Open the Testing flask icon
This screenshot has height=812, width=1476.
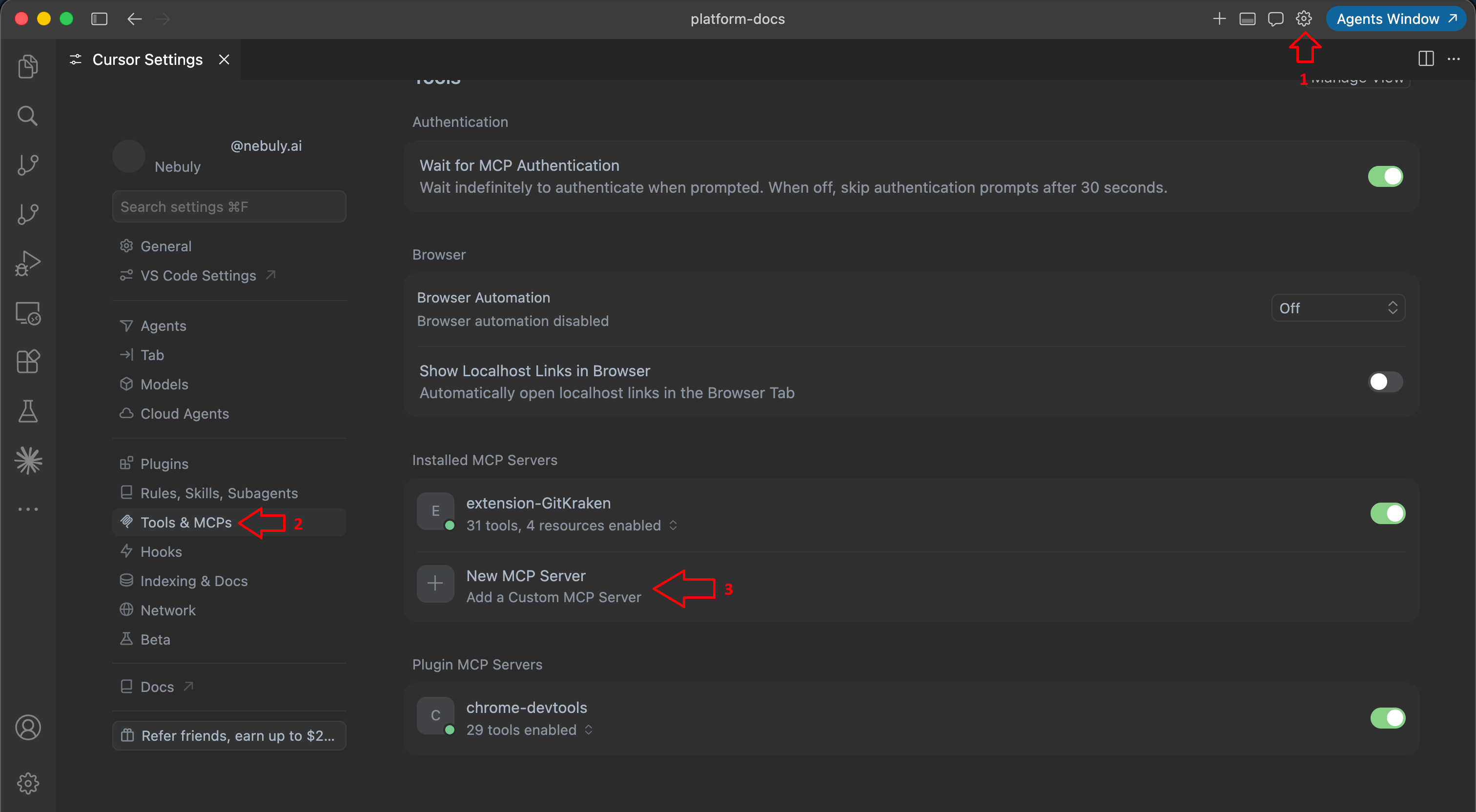point(27,411)
